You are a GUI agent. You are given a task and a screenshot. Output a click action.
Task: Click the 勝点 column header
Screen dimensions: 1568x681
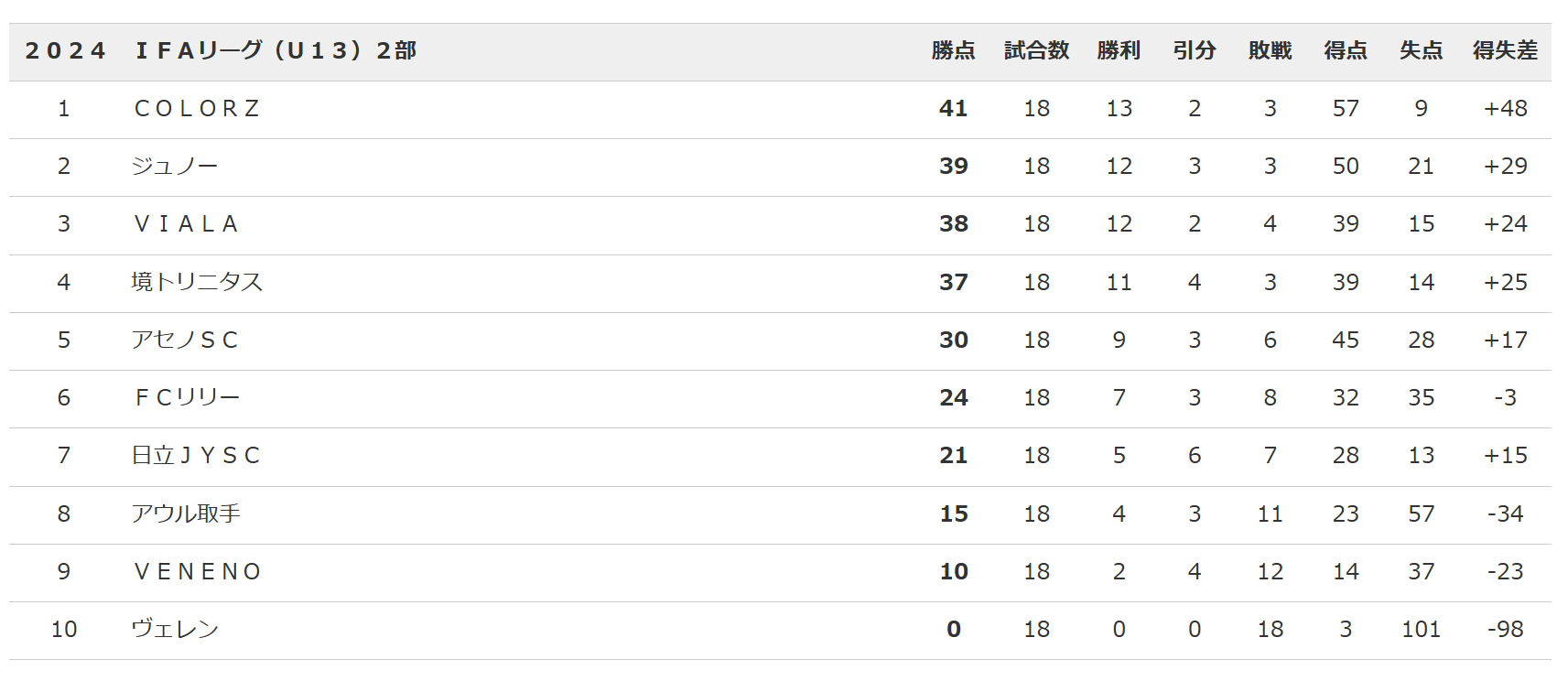pos(954,50)
